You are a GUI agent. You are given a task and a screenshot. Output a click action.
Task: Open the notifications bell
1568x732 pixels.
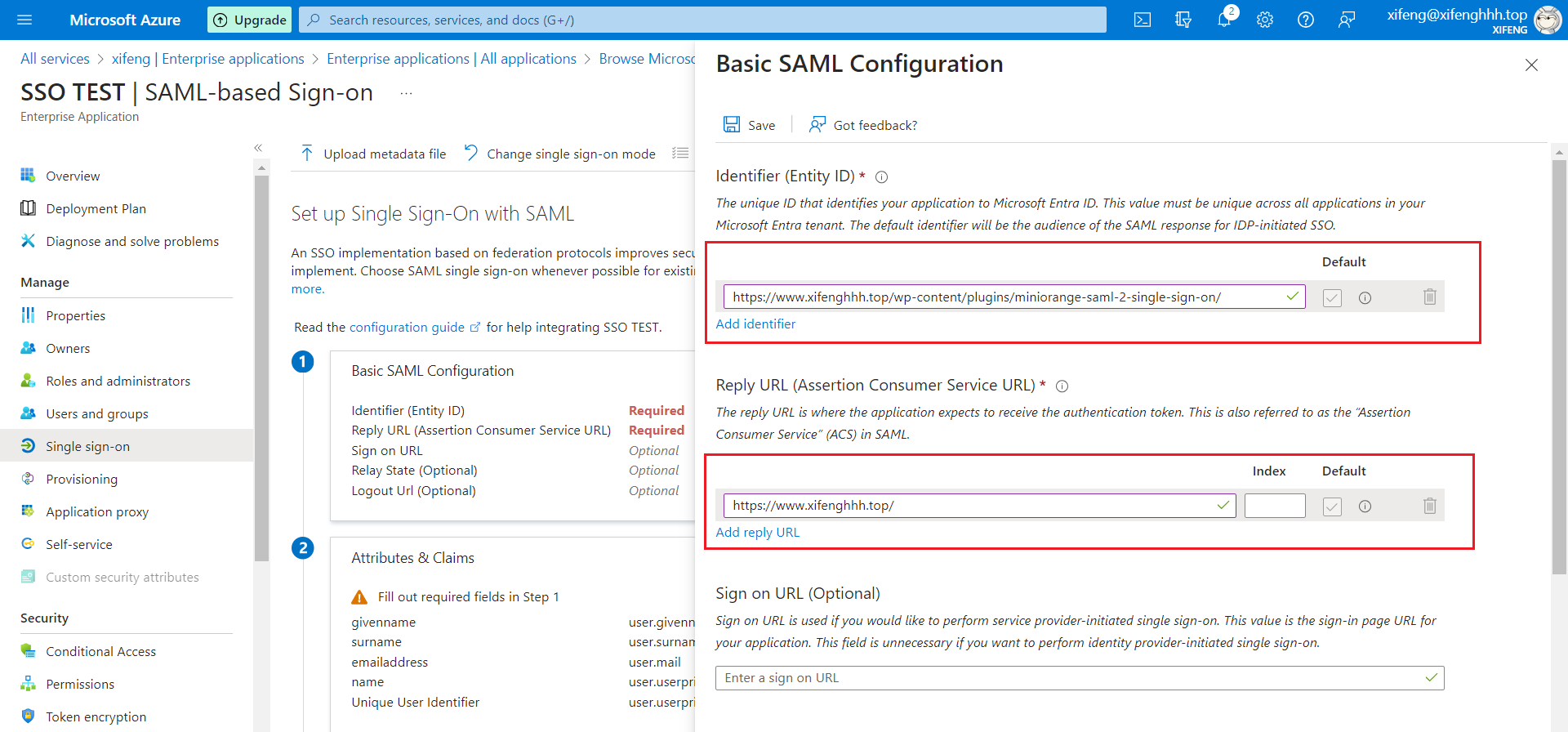1224,20
